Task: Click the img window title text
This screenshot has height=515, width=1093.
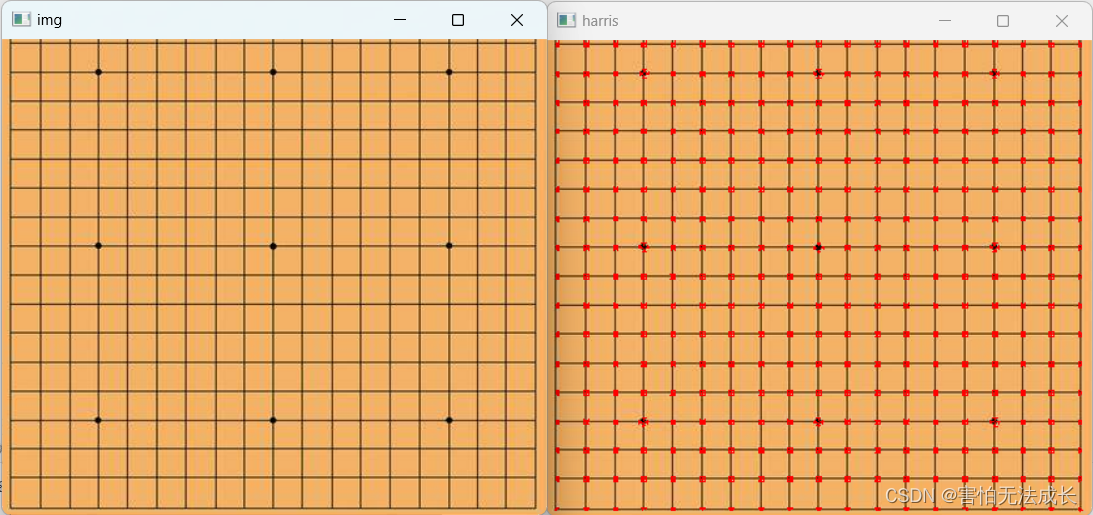Action: [x=49, y=20]
